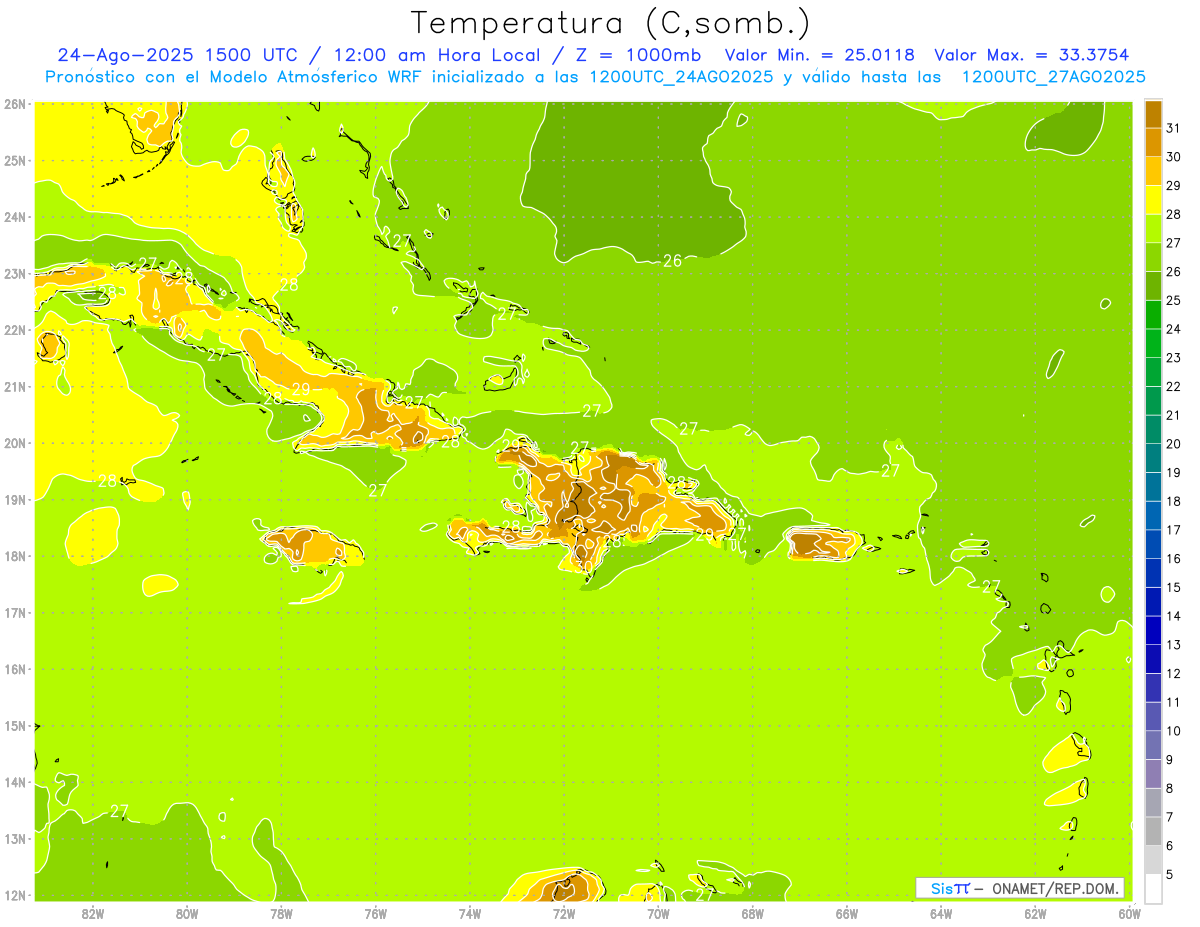Click the 24N latitude axis label

click(x=15, y=217)
